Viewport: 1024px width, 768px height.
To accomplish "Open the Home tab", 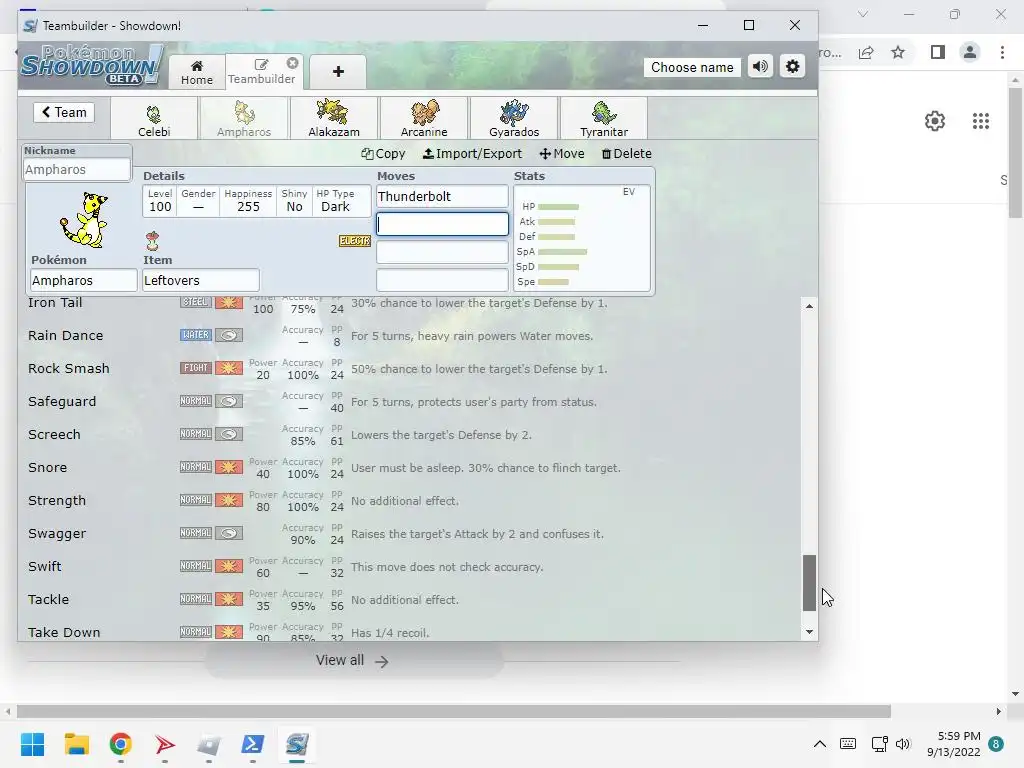I will pyautogui.click(x=197, y=72).
